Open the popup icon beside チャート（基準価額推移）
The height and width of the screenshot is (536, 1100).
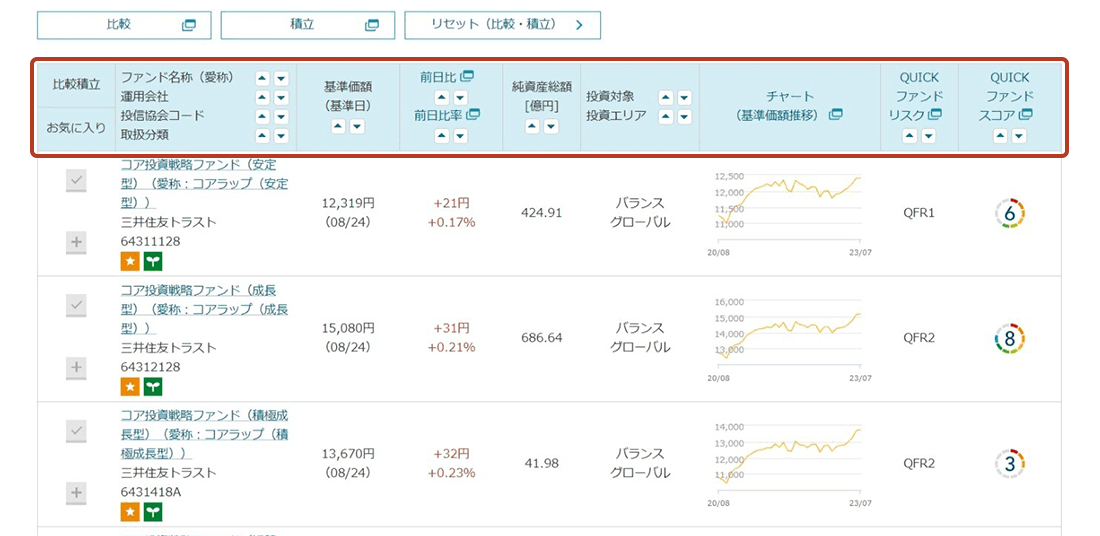pos(836,114)
